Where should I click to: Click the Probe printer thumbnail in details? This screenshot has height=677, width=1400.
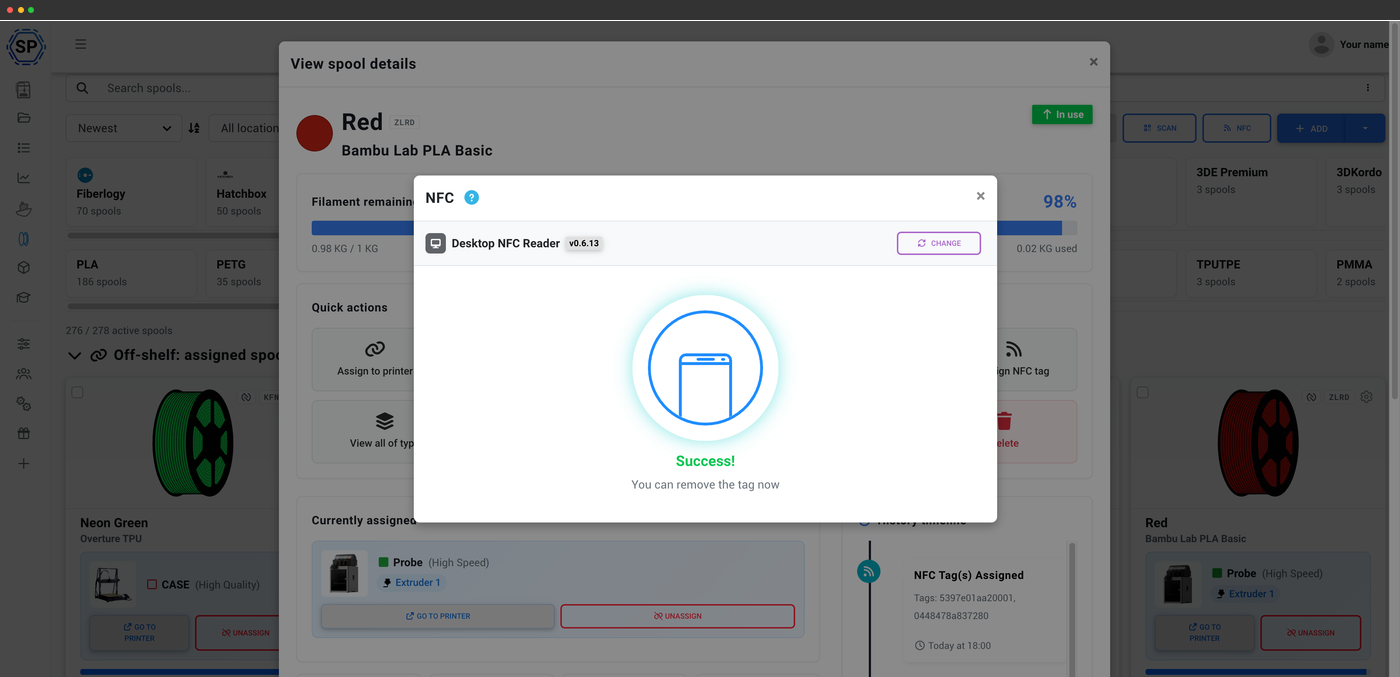click(345, 572)
